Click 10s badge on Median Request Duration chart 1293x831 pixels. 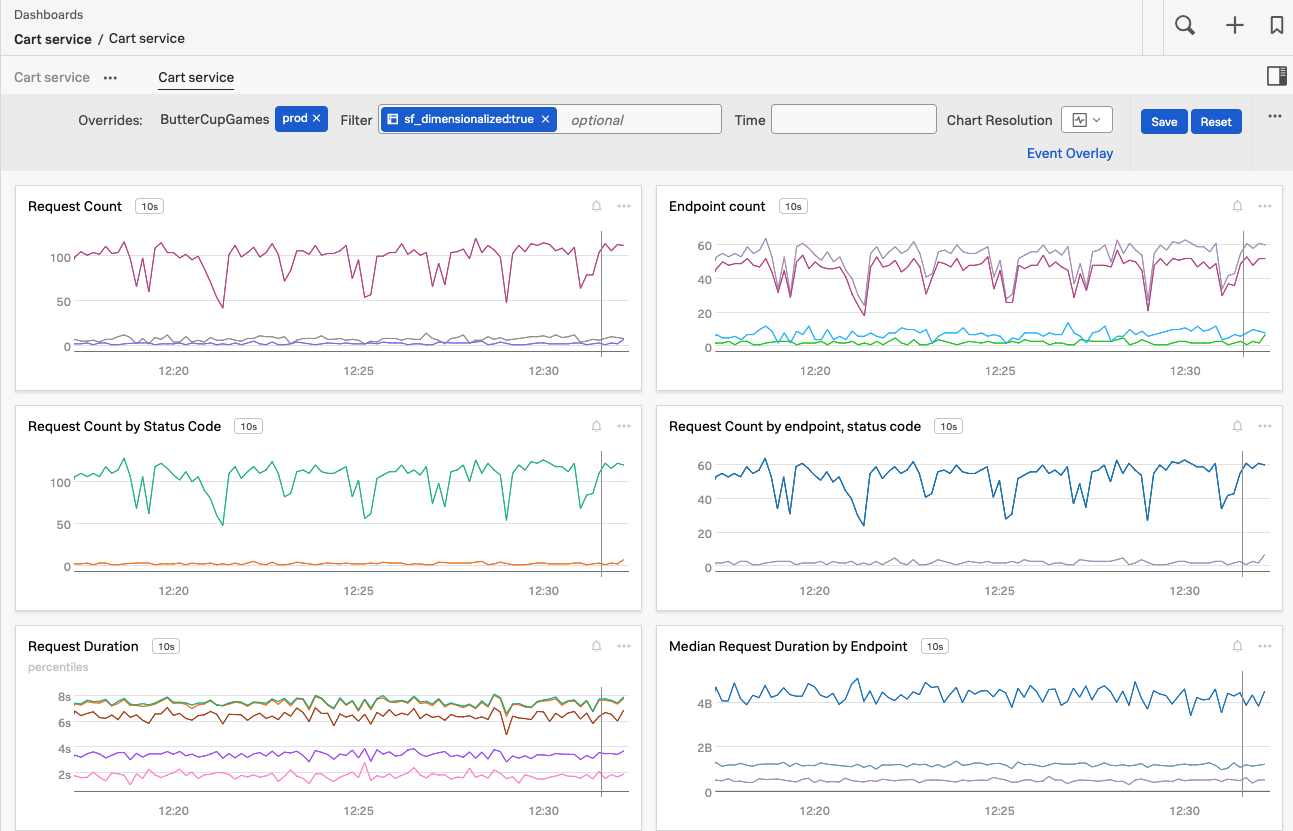935,646
